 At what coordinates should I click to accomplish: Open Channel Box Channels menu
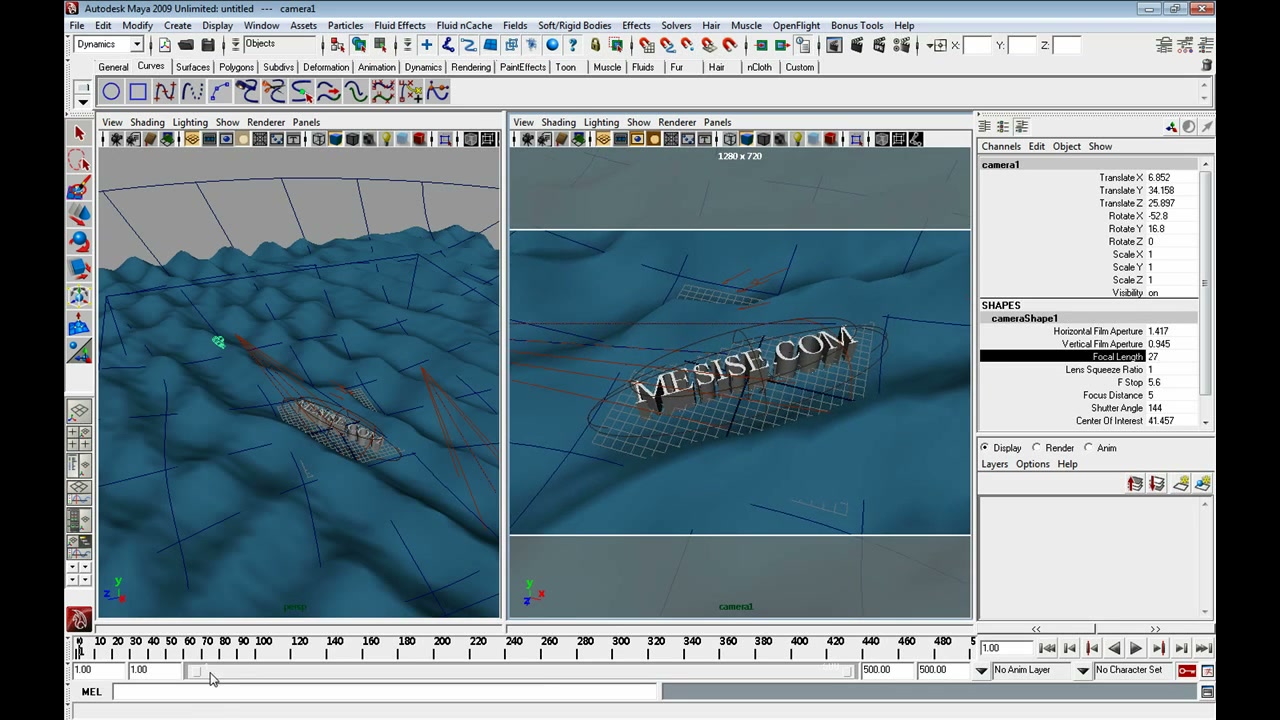click(1001, 147)
